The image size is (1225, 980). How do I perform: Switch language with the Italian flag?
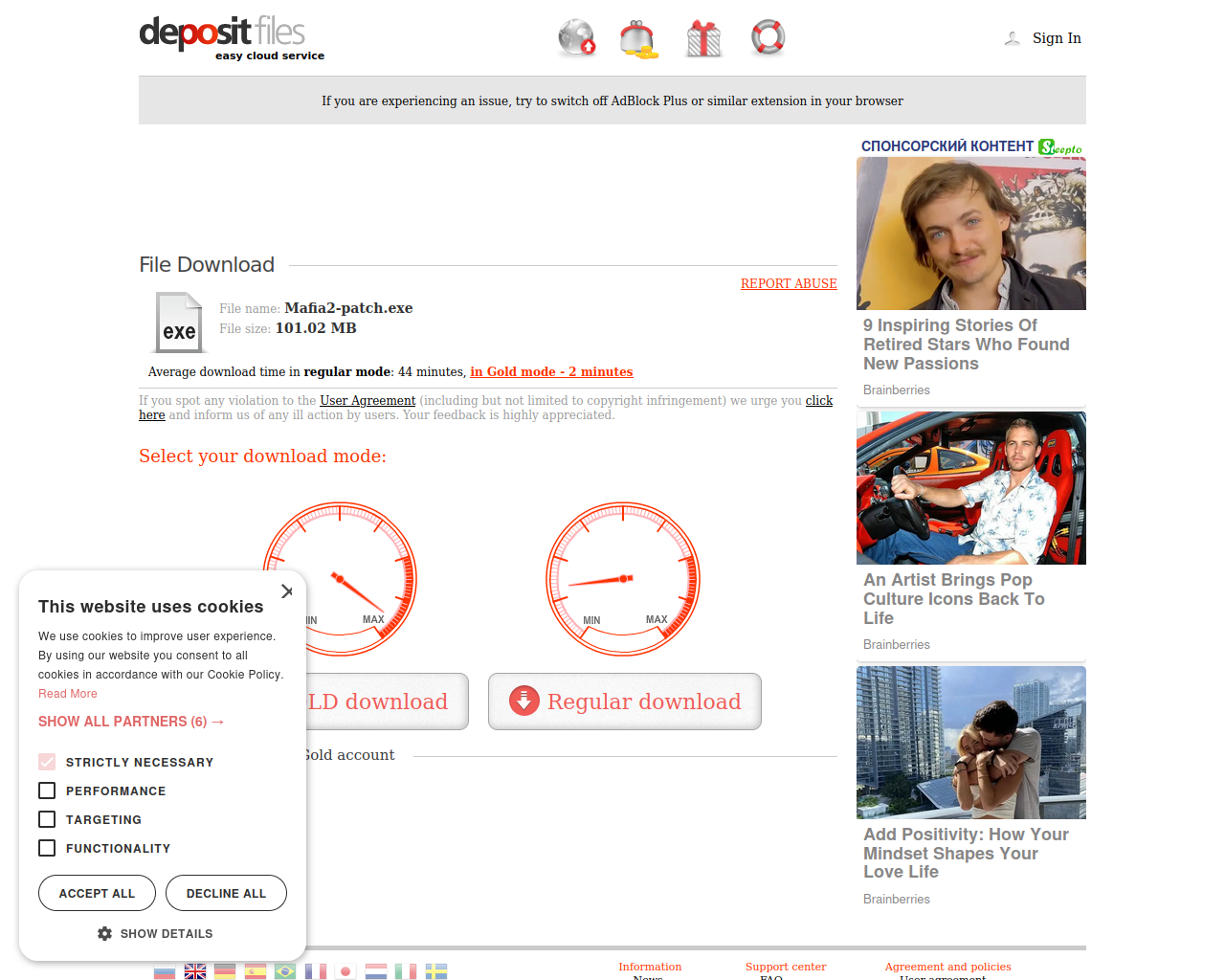click(x=406, y=971)
